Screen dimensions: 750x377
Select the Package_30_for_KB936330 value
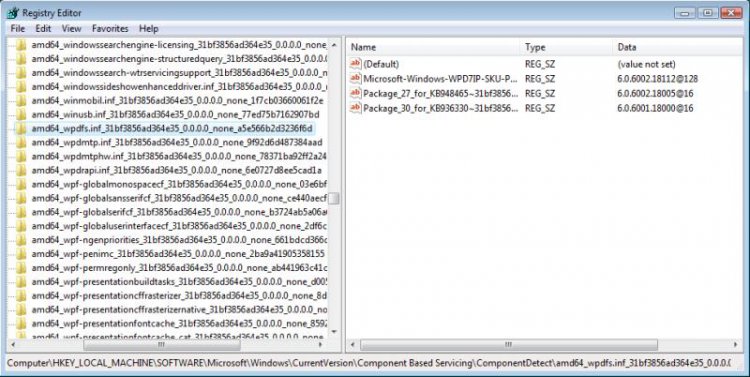pos(441,108)
